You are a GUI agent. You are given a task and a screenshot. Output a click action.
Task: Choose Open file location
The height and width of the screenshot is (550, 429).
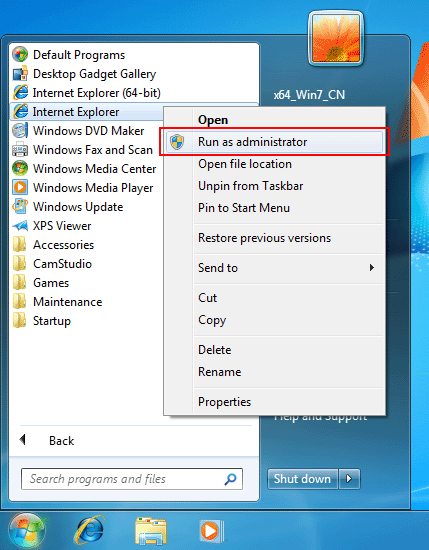point(245,164)
